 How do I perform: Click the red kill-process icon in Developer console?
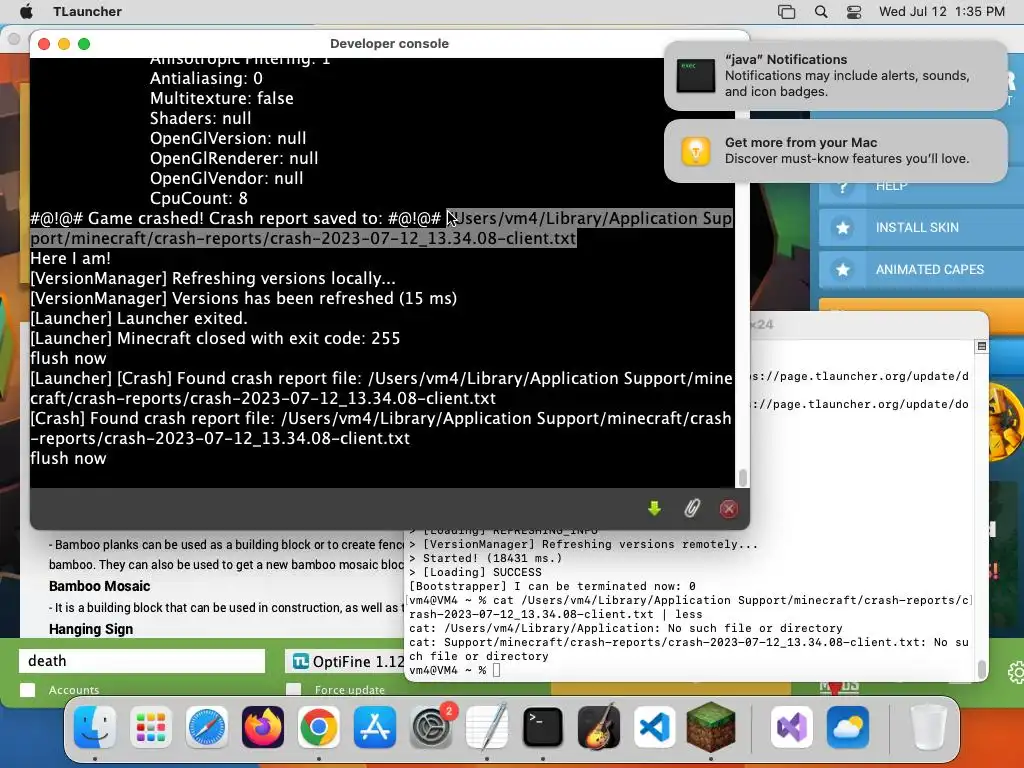click(729, 509)
